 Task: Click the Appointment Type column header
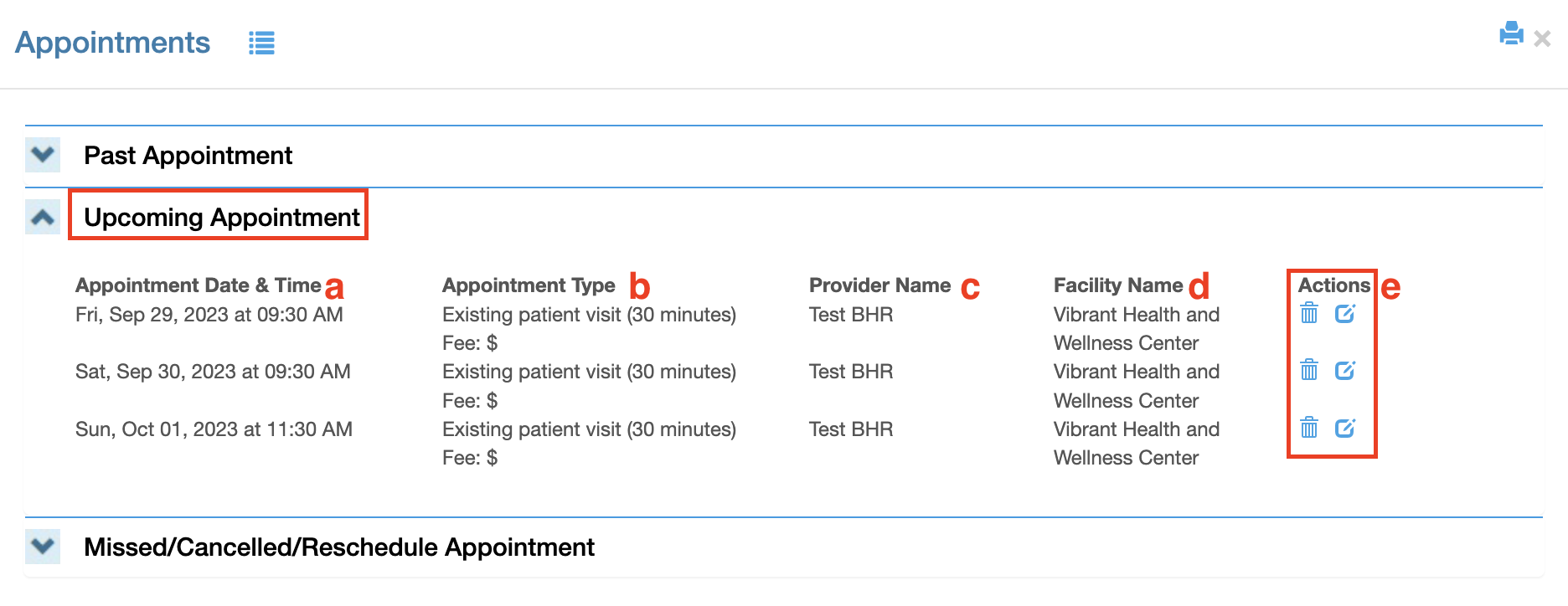529,285
